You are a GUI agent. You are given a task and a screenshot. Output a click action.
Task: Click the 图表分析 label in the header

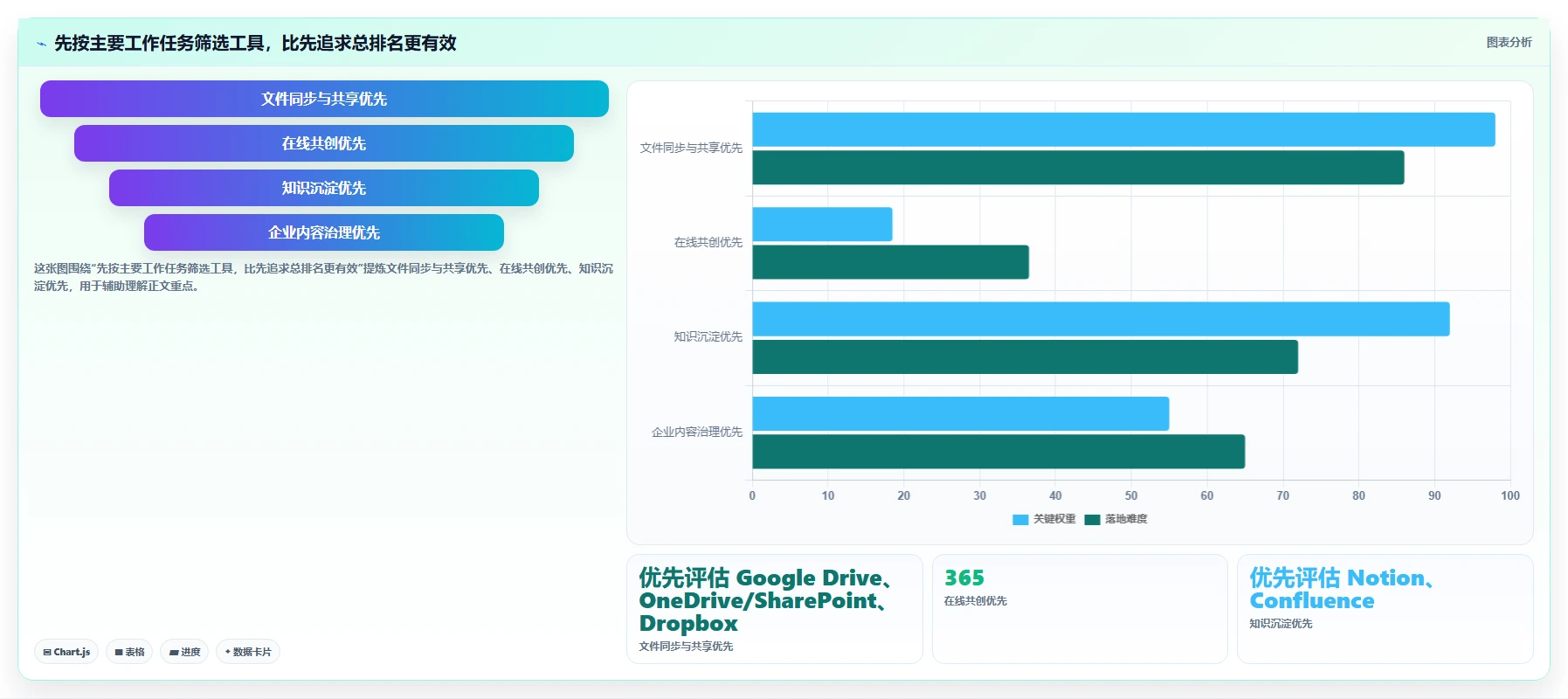[1509, 42]
